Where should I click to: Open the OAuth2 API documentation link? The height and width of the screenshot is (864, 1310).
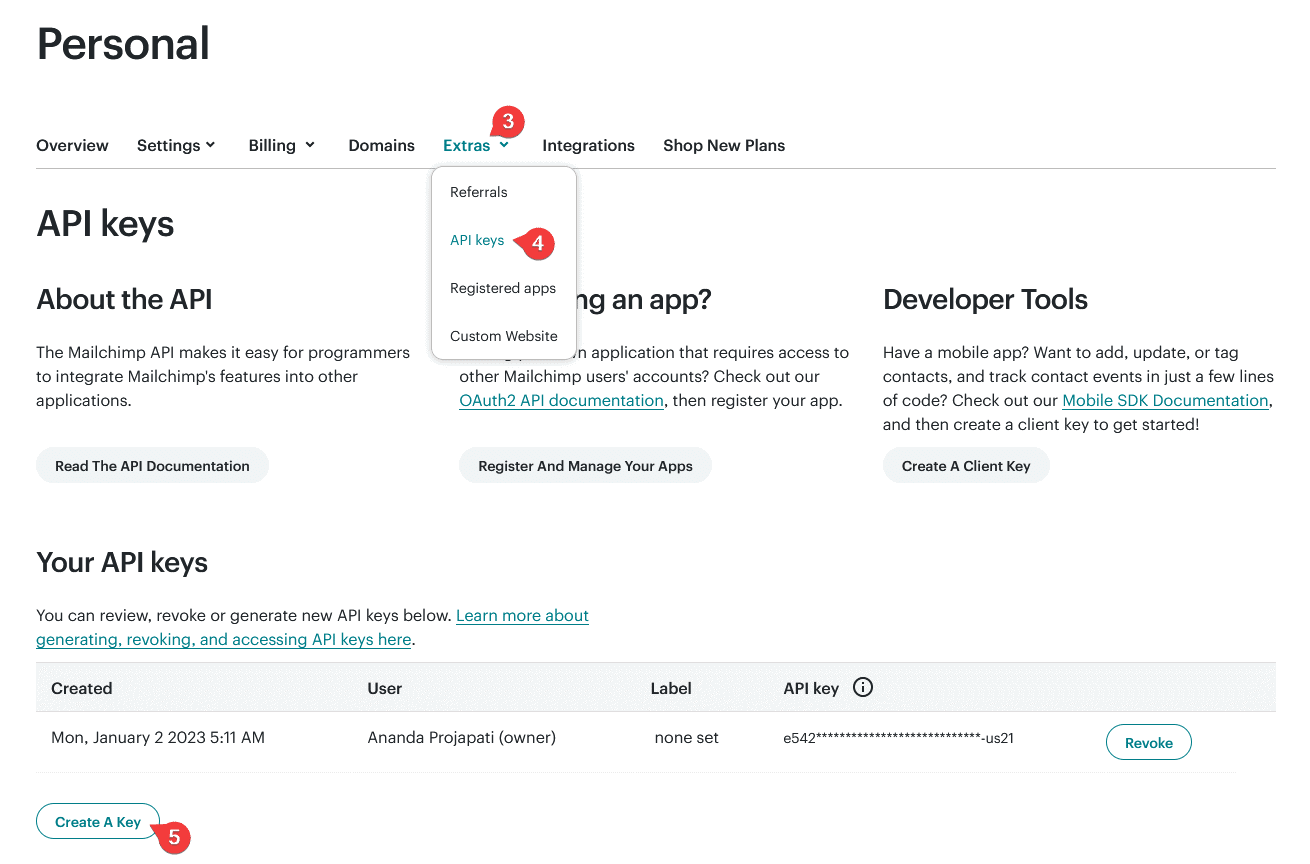coord(561,400)
